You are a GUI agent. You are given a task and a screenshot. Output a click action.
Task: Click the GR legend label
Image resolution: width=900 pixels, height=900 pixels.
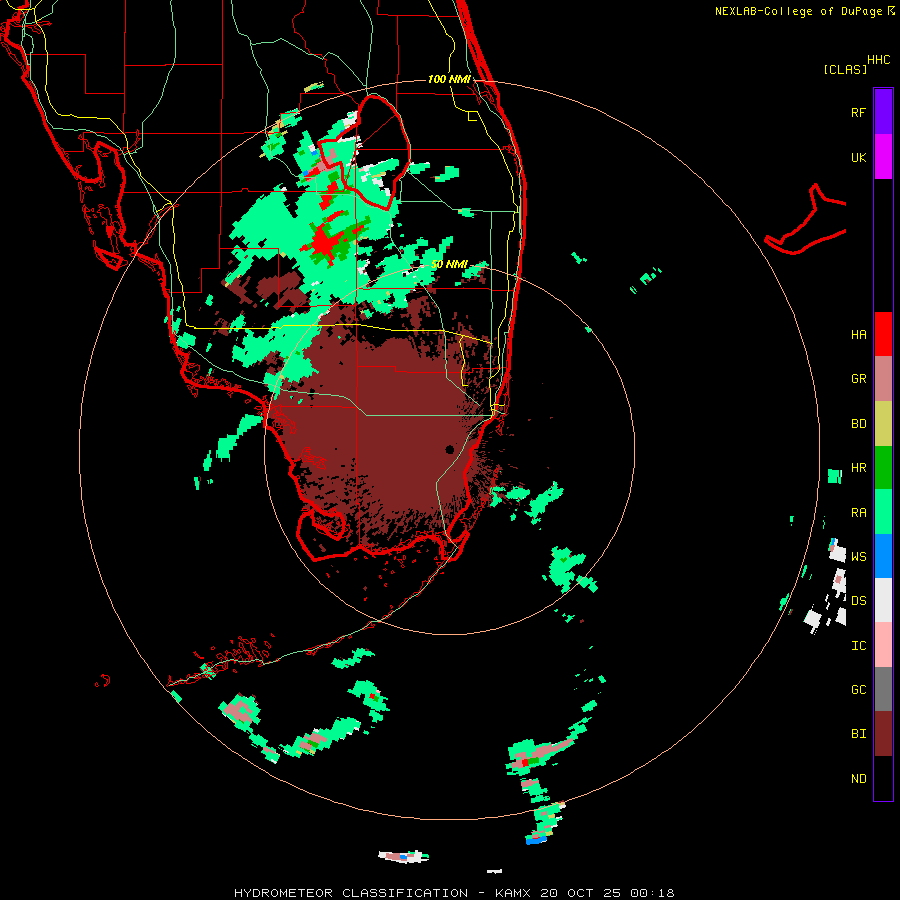point(858,379)
